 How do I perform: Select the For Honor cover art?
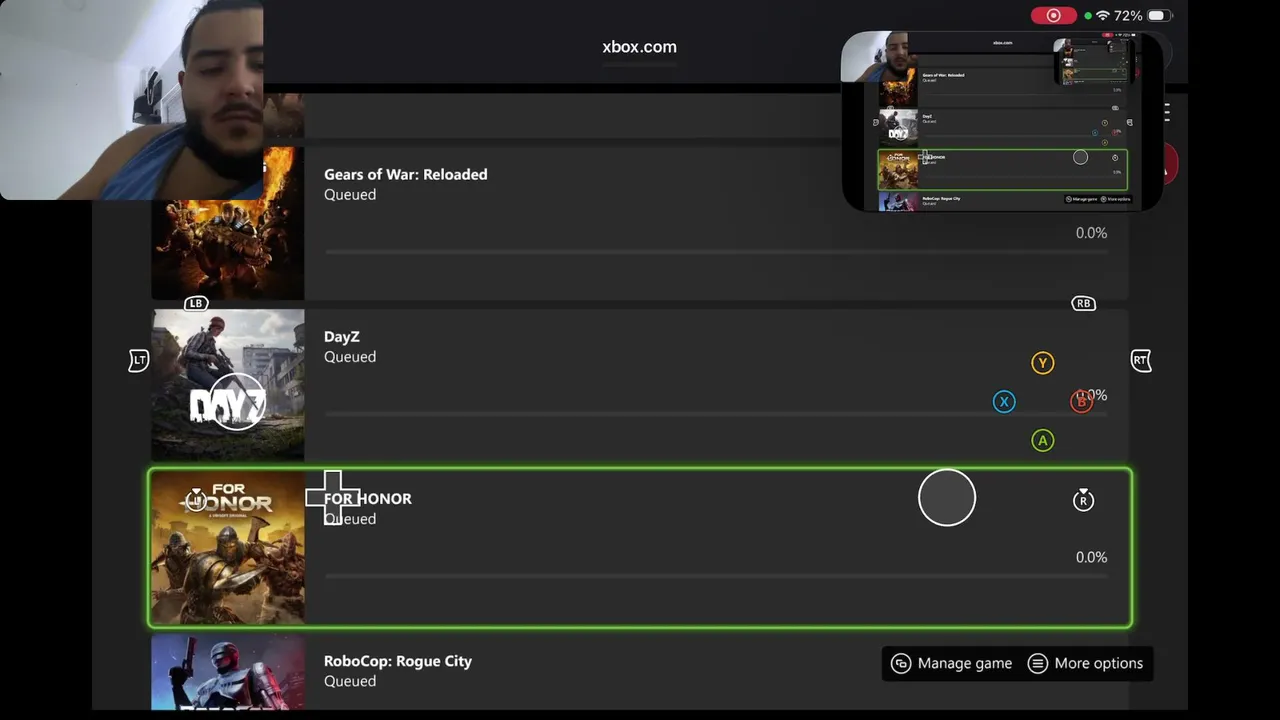pos(228,548)
